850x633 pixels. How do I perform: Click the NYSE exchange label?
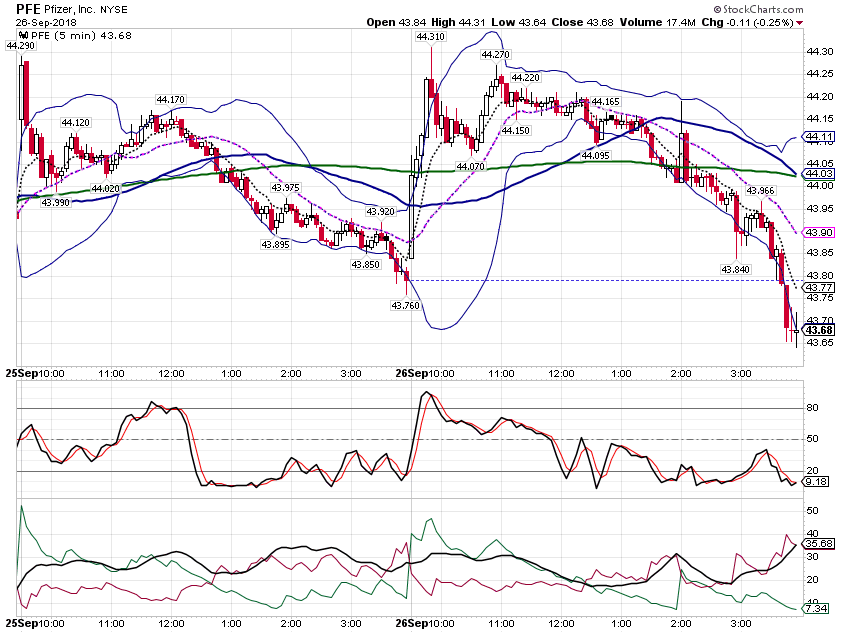114,10
